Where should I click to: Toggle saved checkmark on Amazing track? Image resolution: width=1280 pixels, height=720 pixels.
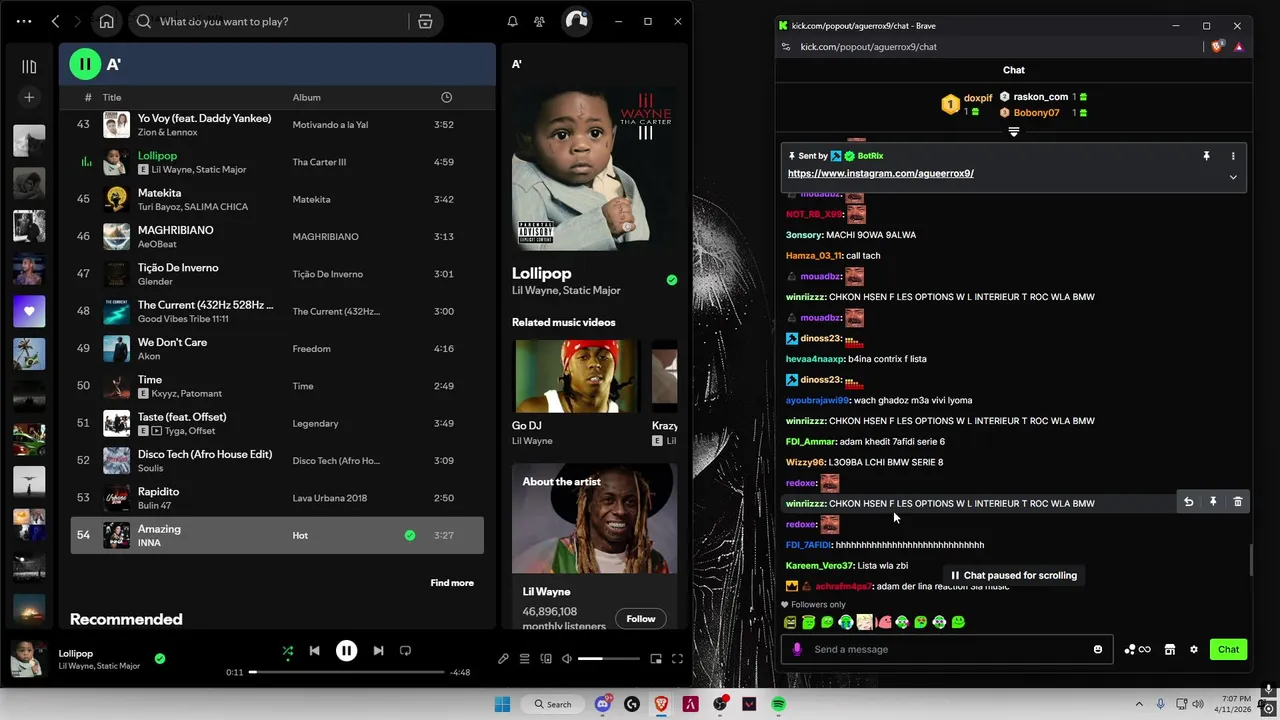point(409,535)
